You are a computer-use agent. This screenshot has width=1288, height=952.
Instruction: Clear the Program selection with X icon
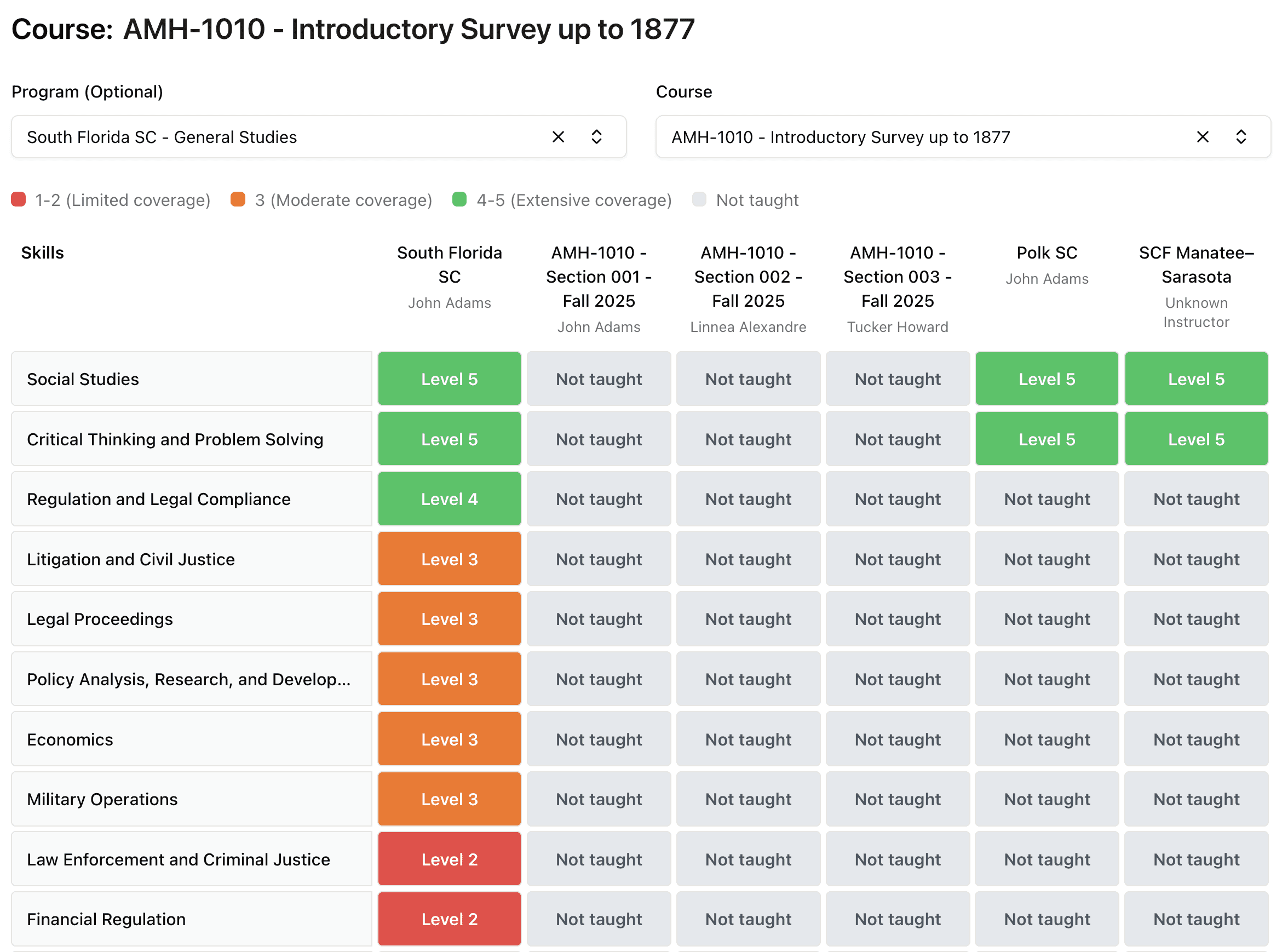click(x=557, y=137)
